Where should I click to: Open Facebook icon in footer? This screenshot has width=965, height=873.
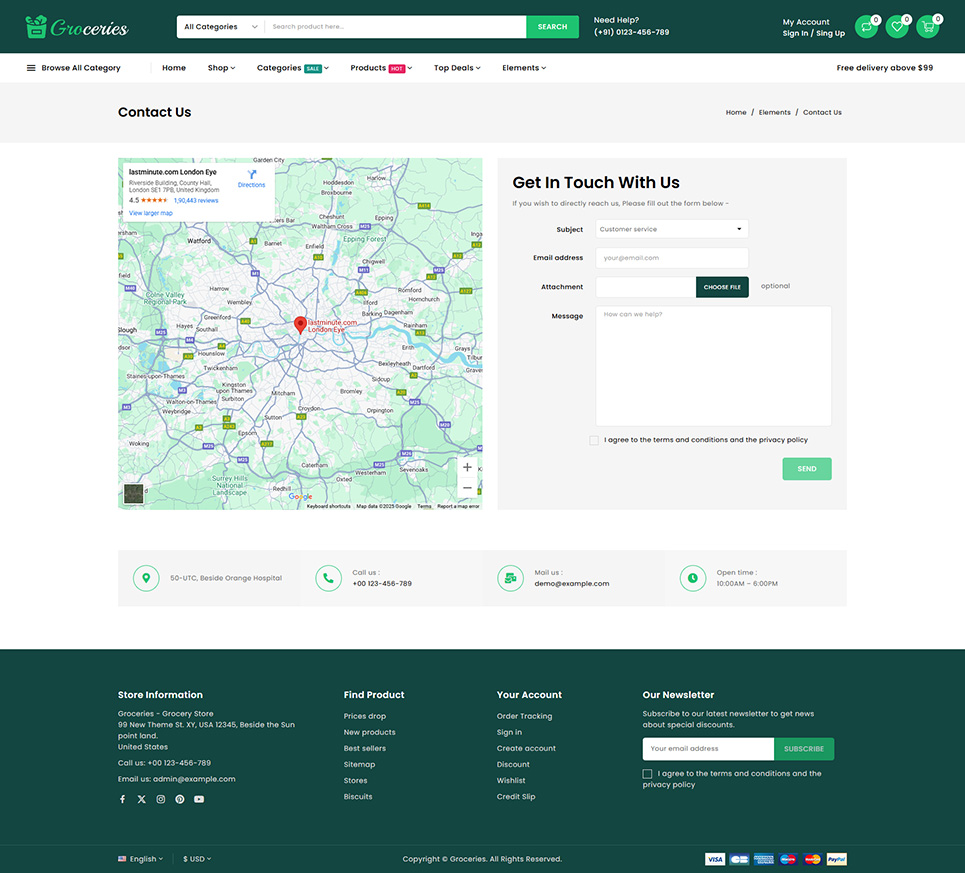(x=123, y=799)
